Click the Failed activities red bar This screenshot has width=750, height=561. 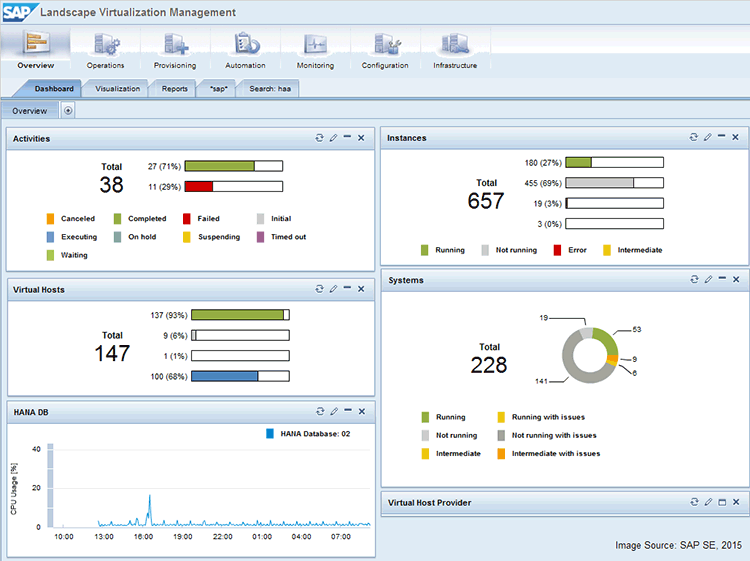tap(199, 186)
